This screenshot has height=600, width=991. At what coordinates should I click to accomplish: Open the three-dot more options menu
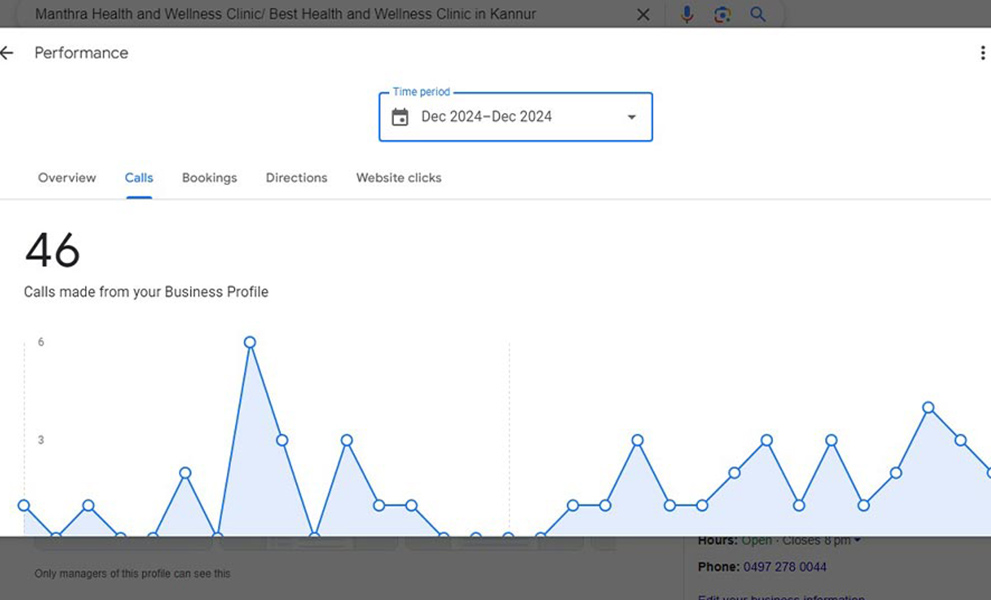982,53
